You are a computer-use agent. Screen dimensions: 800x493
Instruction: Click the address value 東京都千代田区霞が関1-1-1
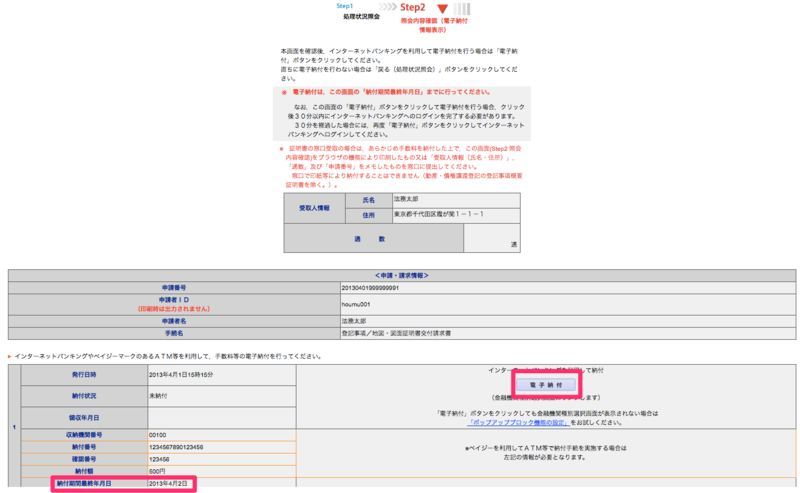click(438, 214)
